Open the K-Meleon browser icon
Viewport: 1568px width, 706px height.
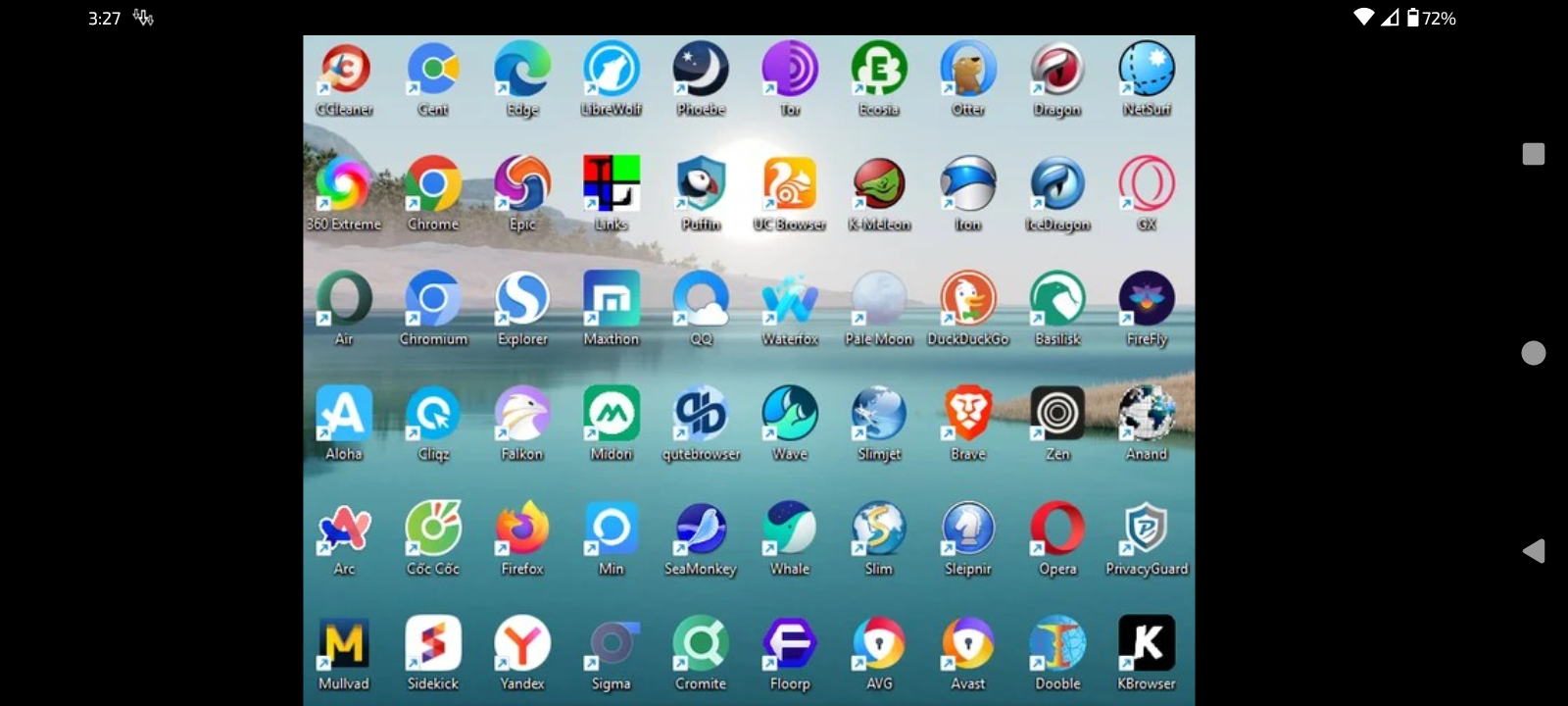[879, 183]
